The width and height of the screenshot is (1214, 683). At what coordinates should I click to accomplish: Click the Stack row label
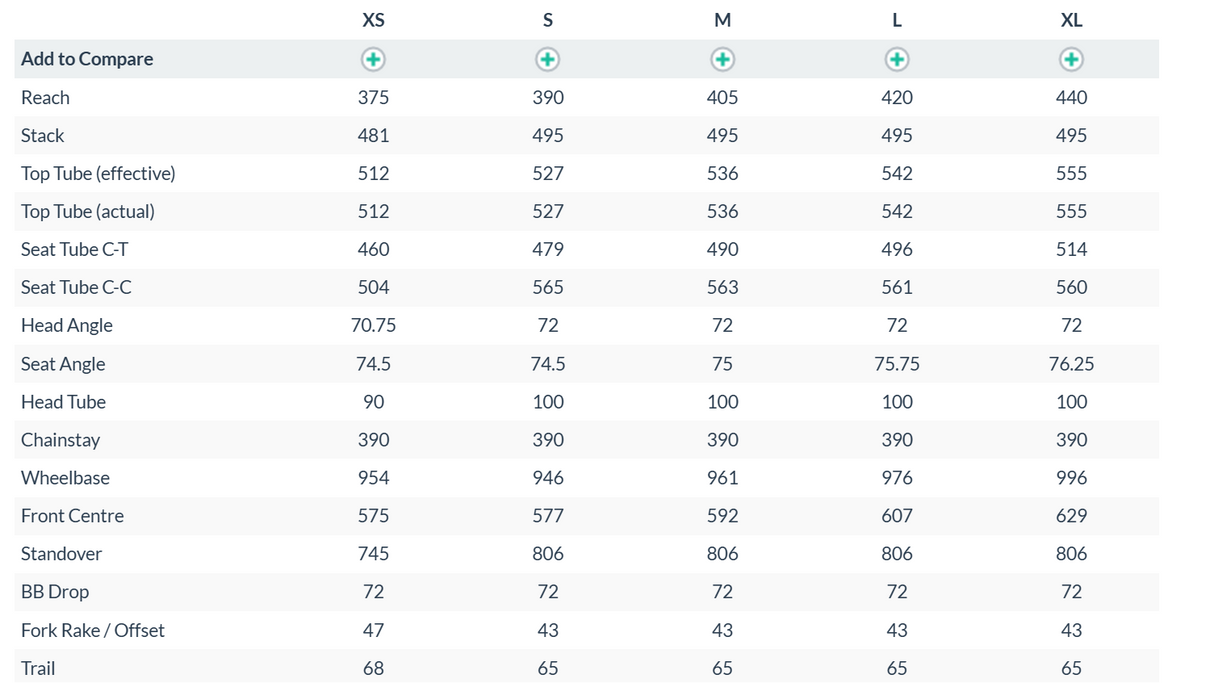coord(42,135)
